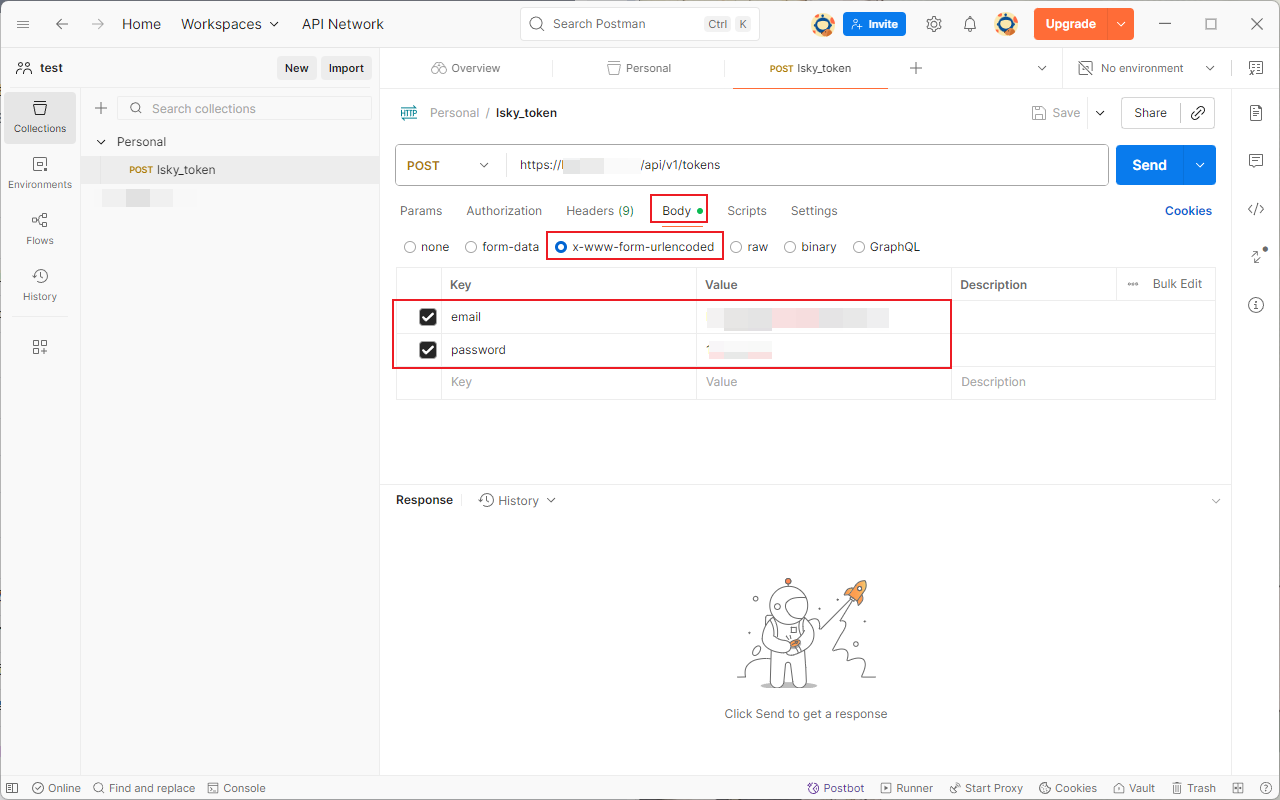Open the user avatar menu
The image size is (1280, 800).
[1007, 24]
